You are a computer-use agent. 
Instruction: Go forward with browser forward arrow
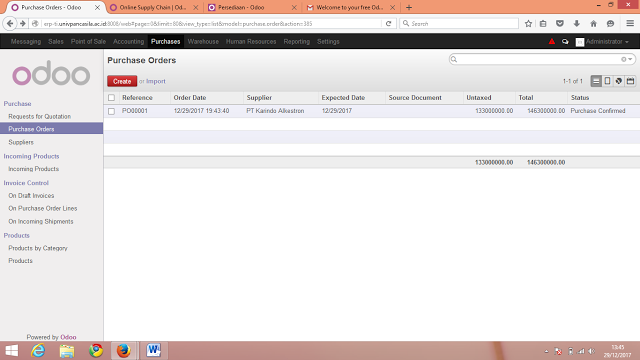(23, 24)
